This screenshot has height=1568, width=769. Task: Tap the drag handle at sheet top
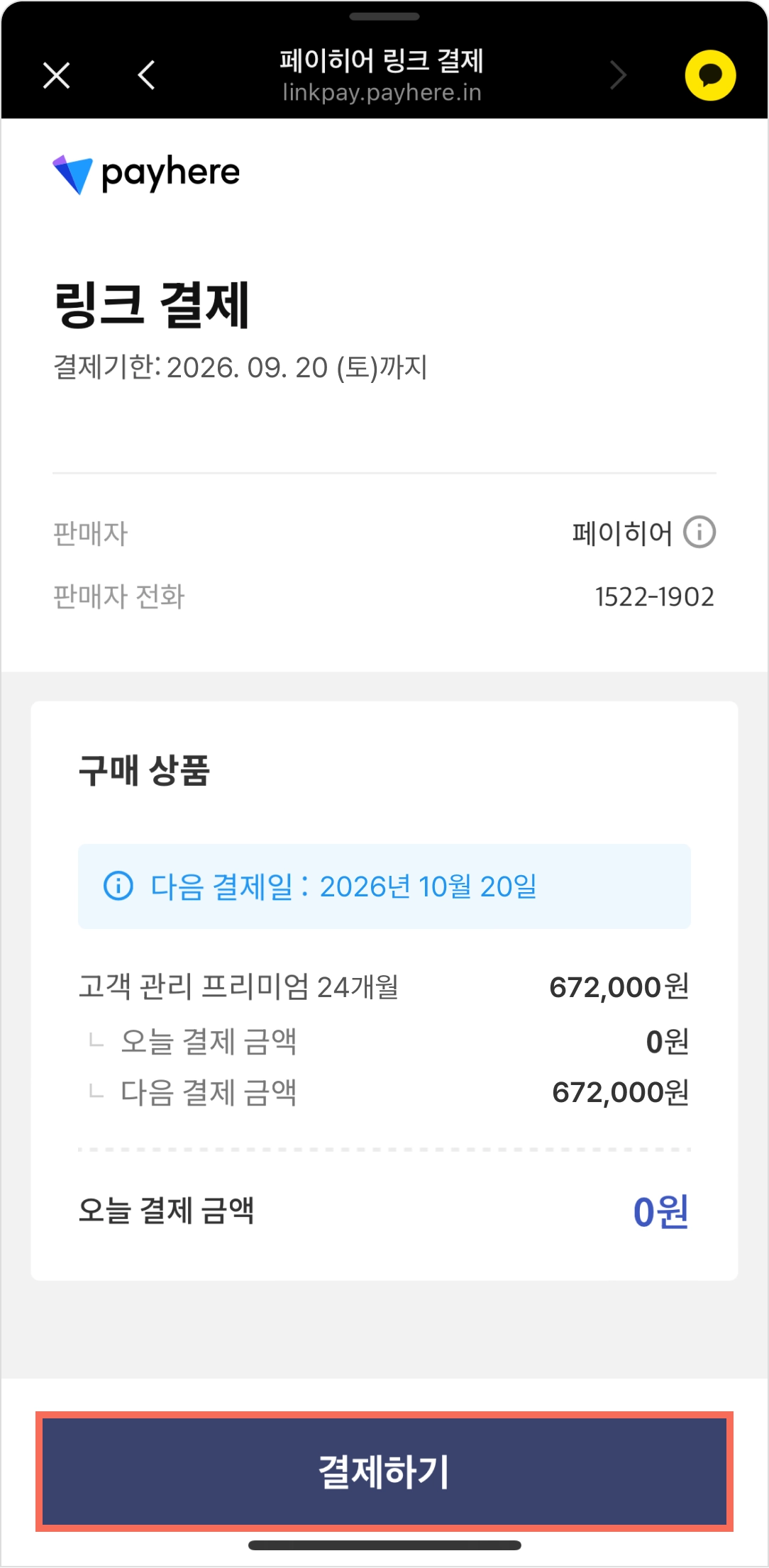tap(384, 16)
